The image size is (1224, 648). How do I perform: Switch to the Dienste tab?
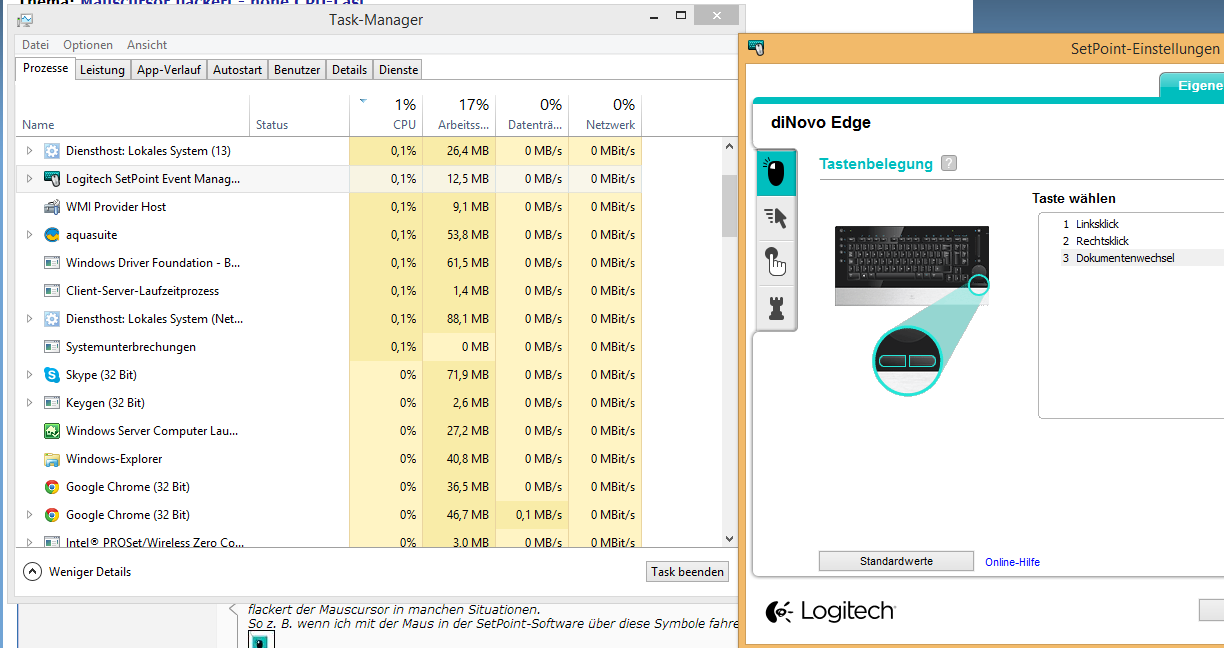click(x=398, y=70)
